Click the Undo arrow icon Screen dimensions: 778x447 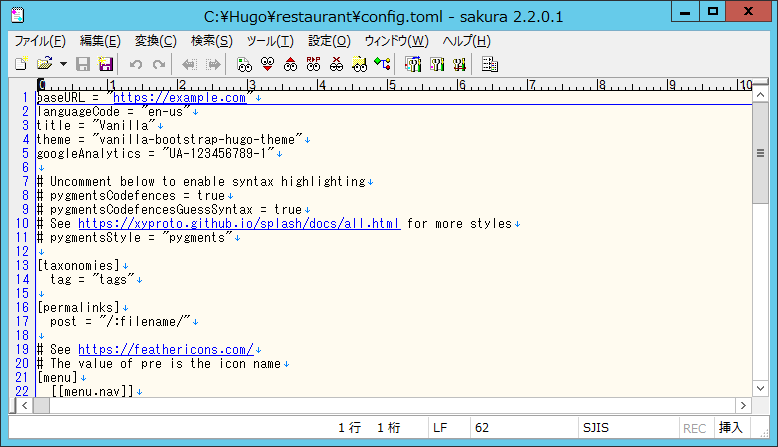[x=135, y=64]
